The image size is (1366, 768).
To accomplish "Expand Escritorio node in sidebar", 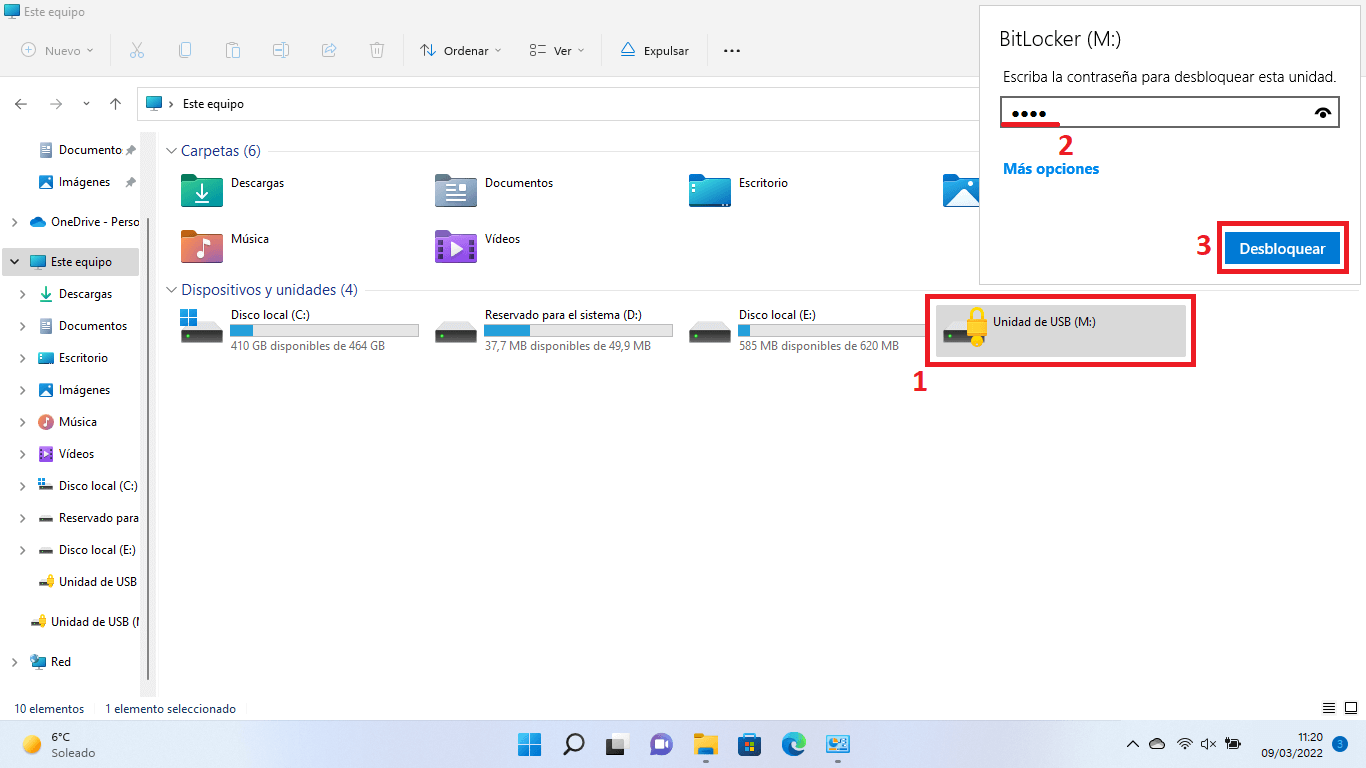I will click(x=23, y=358).
